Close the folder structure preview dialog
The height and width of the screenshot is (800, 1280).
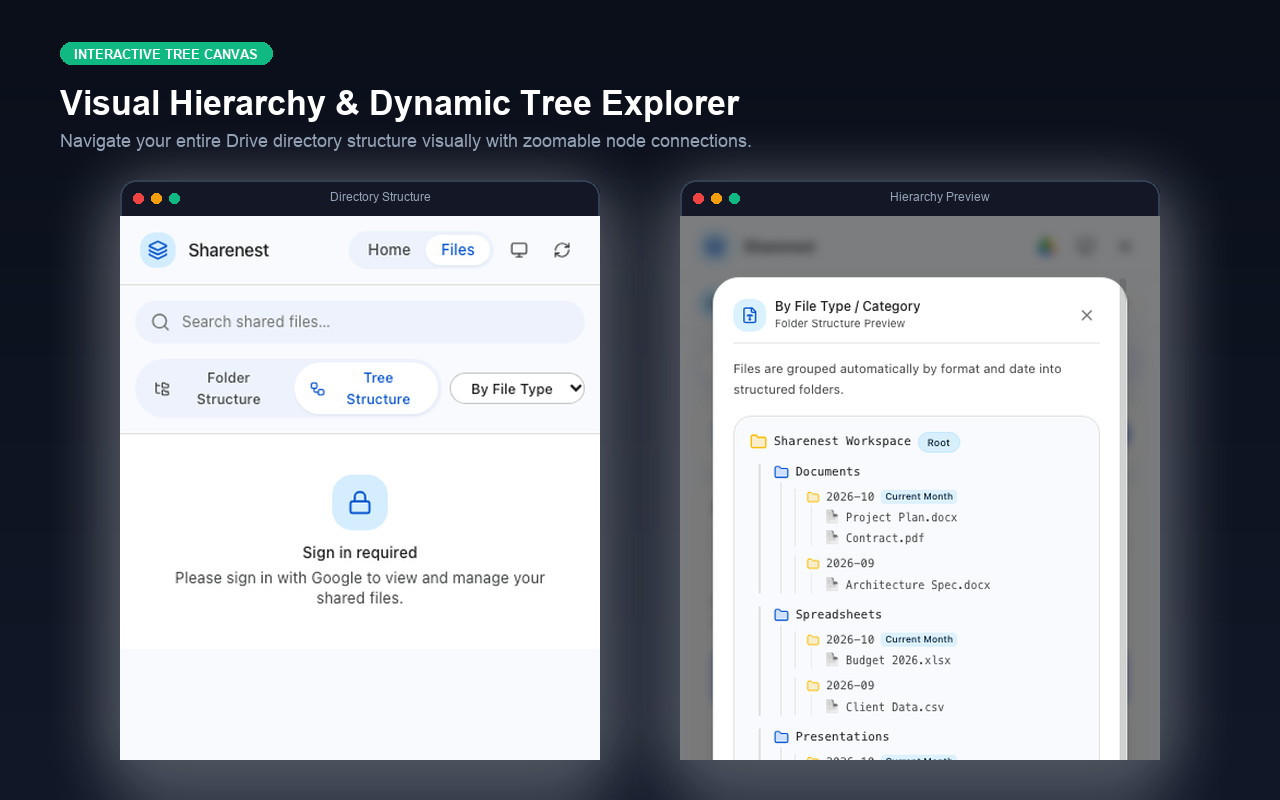(1087, 315)
